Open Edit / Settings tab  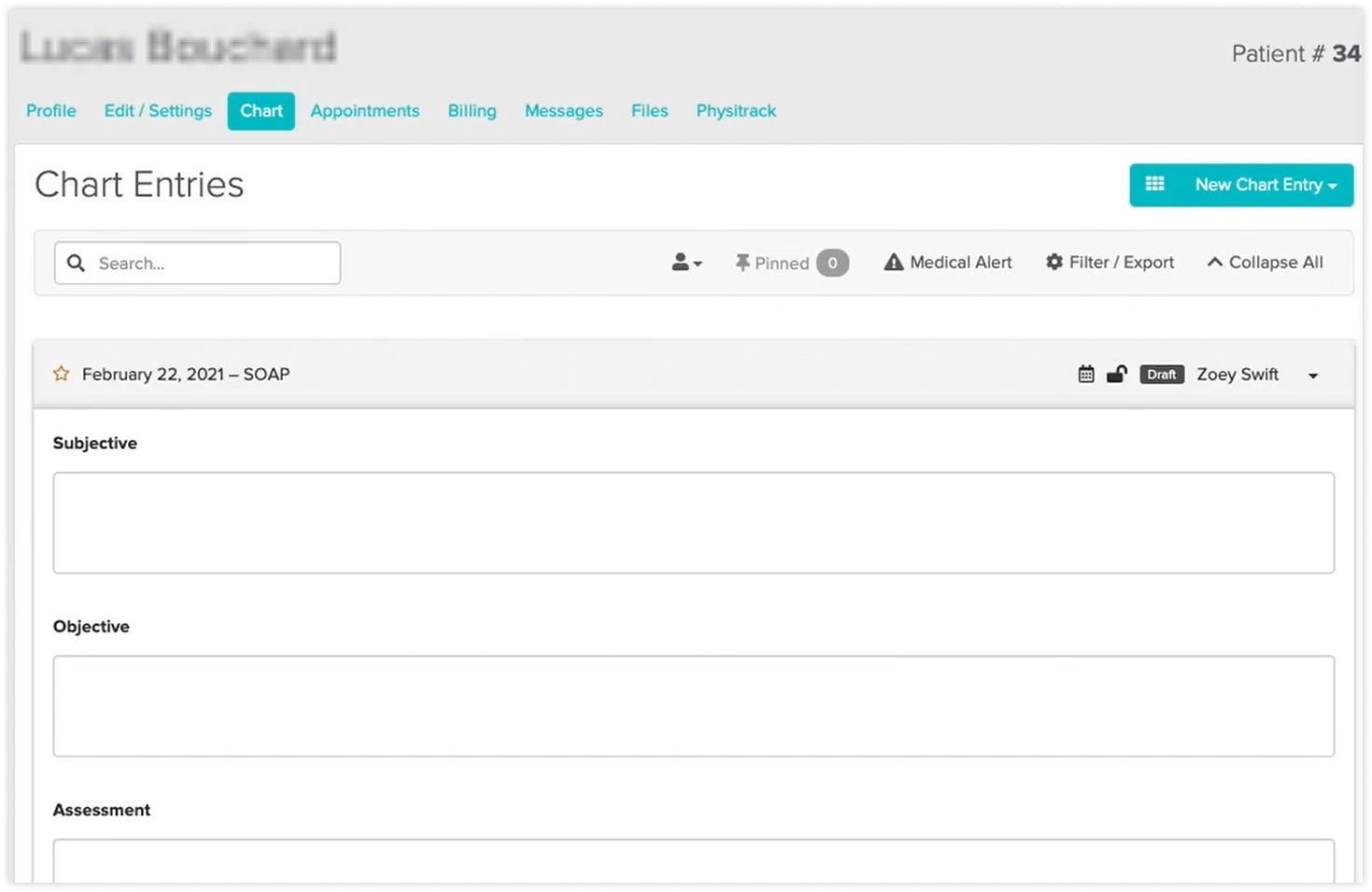tap(158, 110)
